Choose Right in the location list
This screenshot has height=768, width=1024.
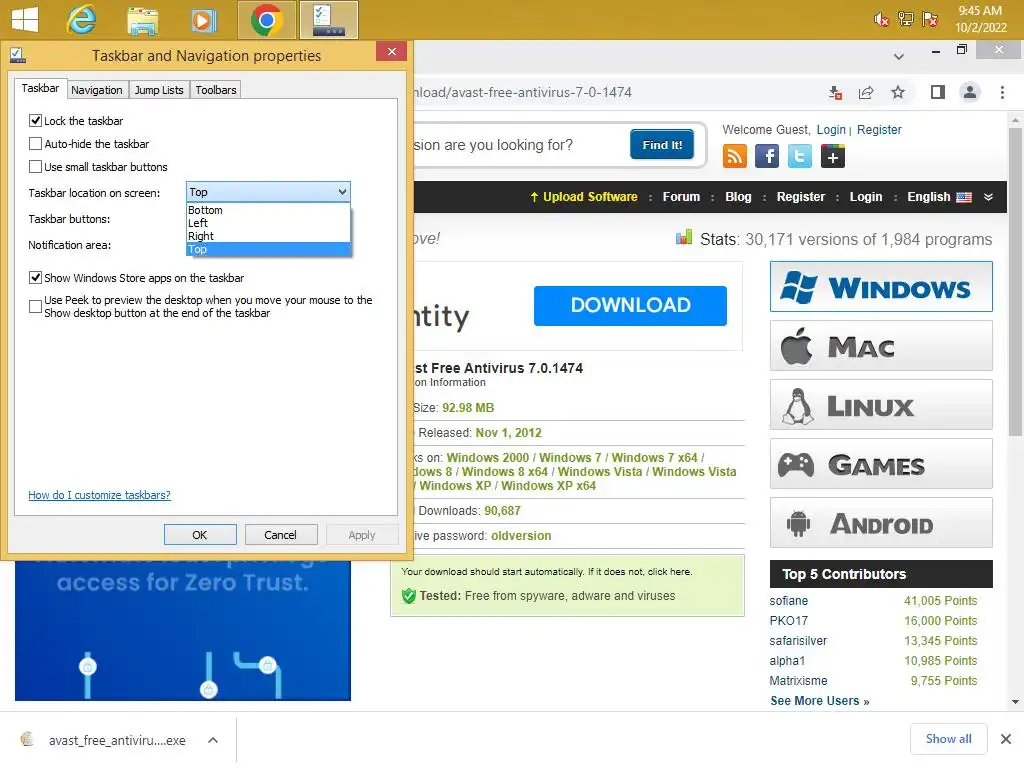point(268,236)
